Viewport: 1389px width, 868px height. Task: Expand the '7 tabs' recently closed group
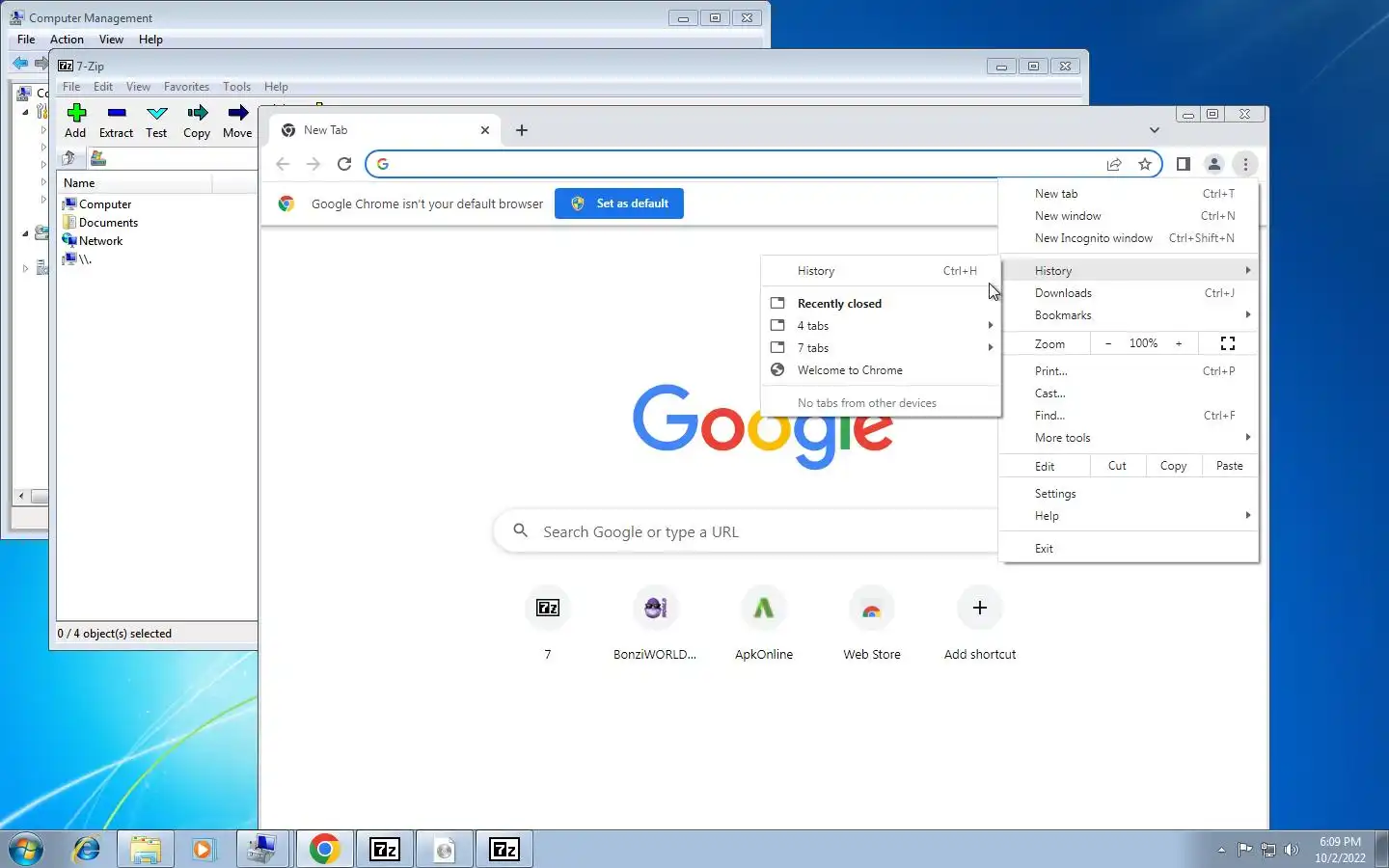click(x=881, y=348)
